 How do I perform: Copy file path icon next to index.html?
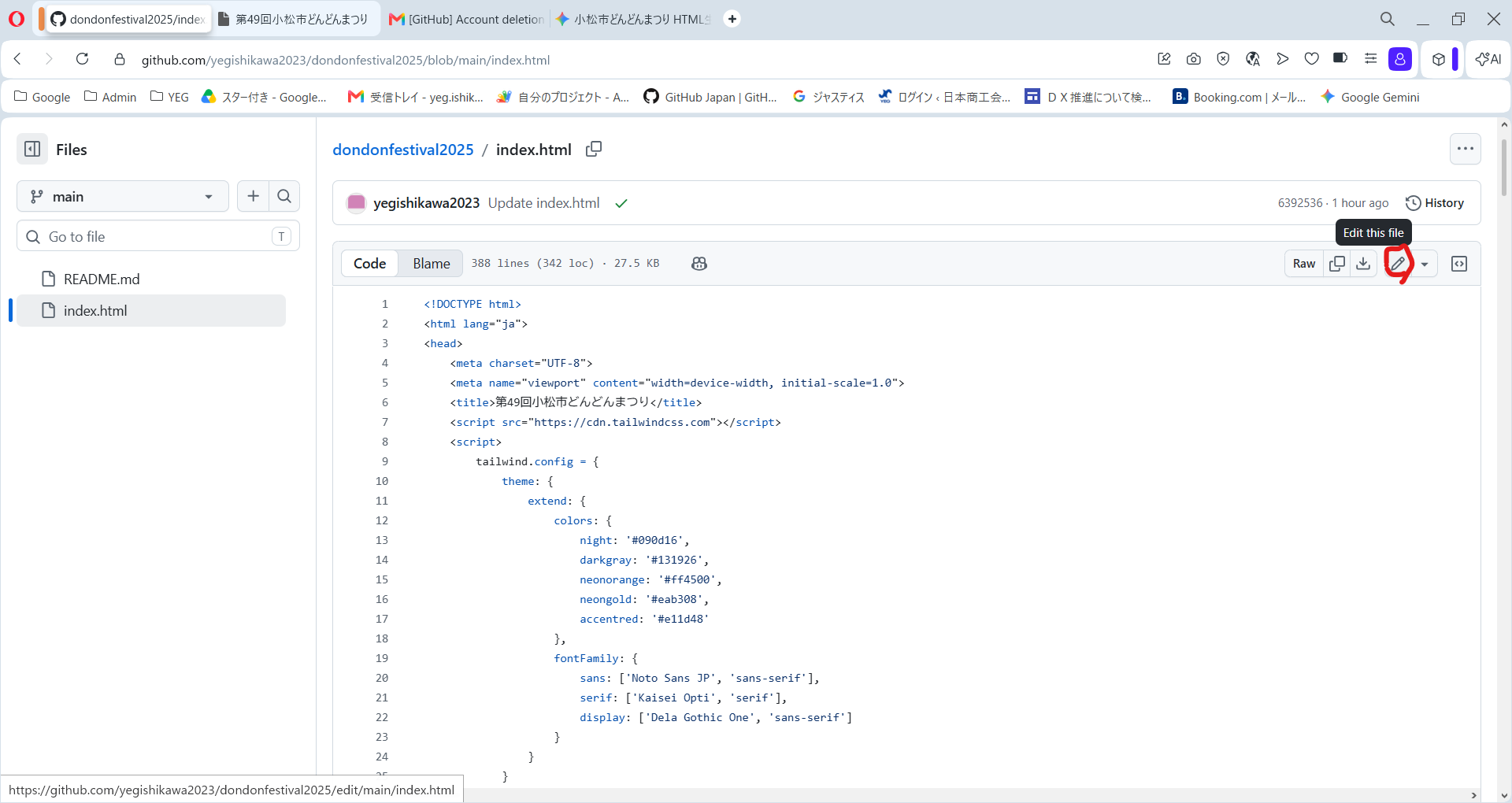594,149
